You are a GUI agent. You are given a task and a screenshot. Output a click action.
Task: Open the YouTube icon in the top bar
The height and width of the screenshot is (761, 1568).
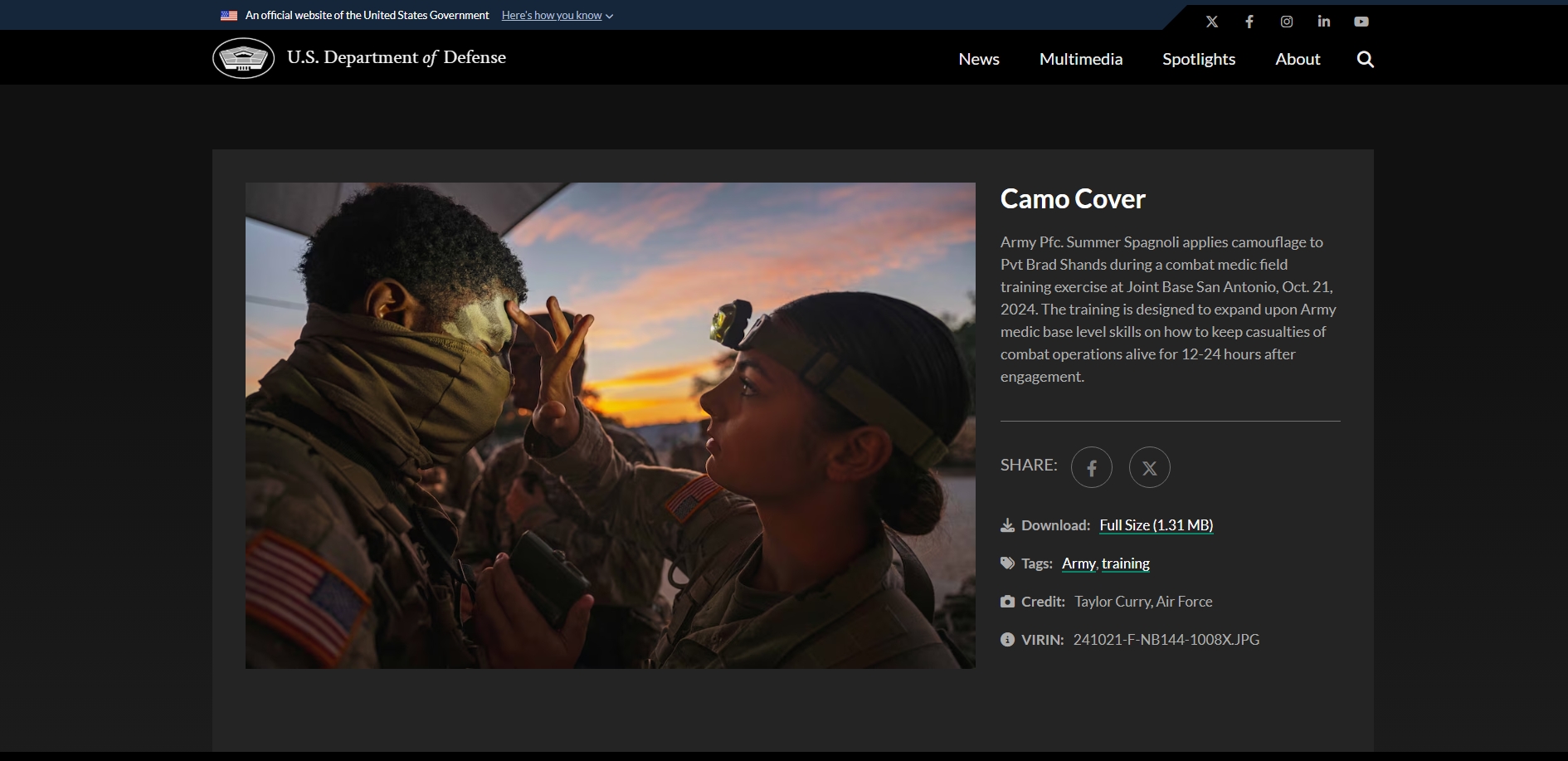coord(1361,22)
